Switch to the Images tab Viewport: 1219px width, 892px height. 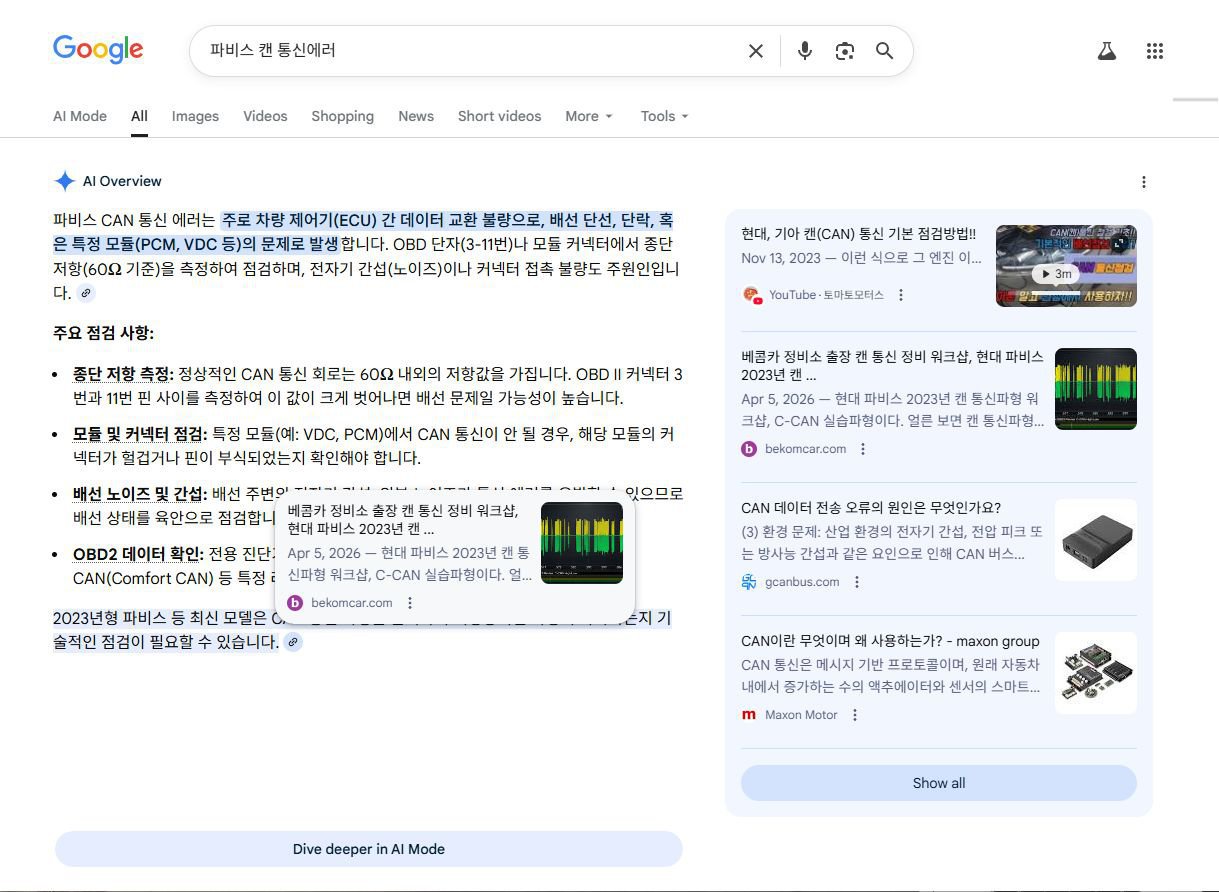(x=194, y=116)
